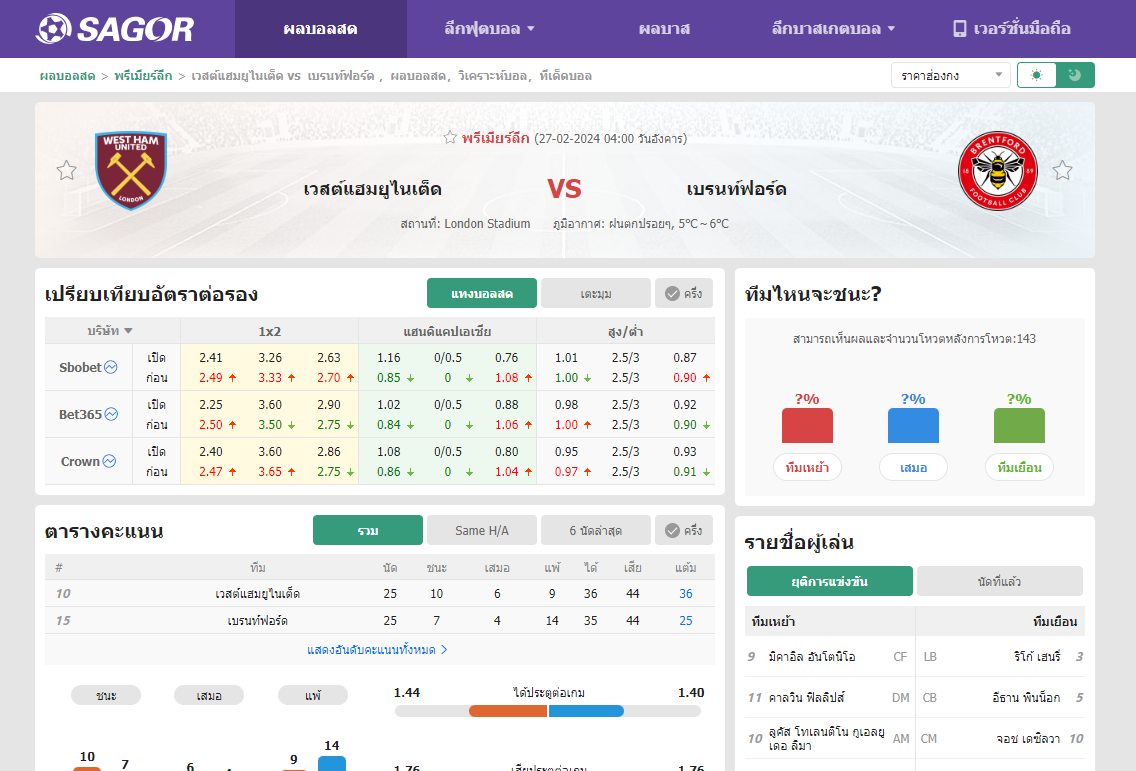The image size is (1136, 771).
Task: Click Brentford points 25
Action: click(685, 620)
